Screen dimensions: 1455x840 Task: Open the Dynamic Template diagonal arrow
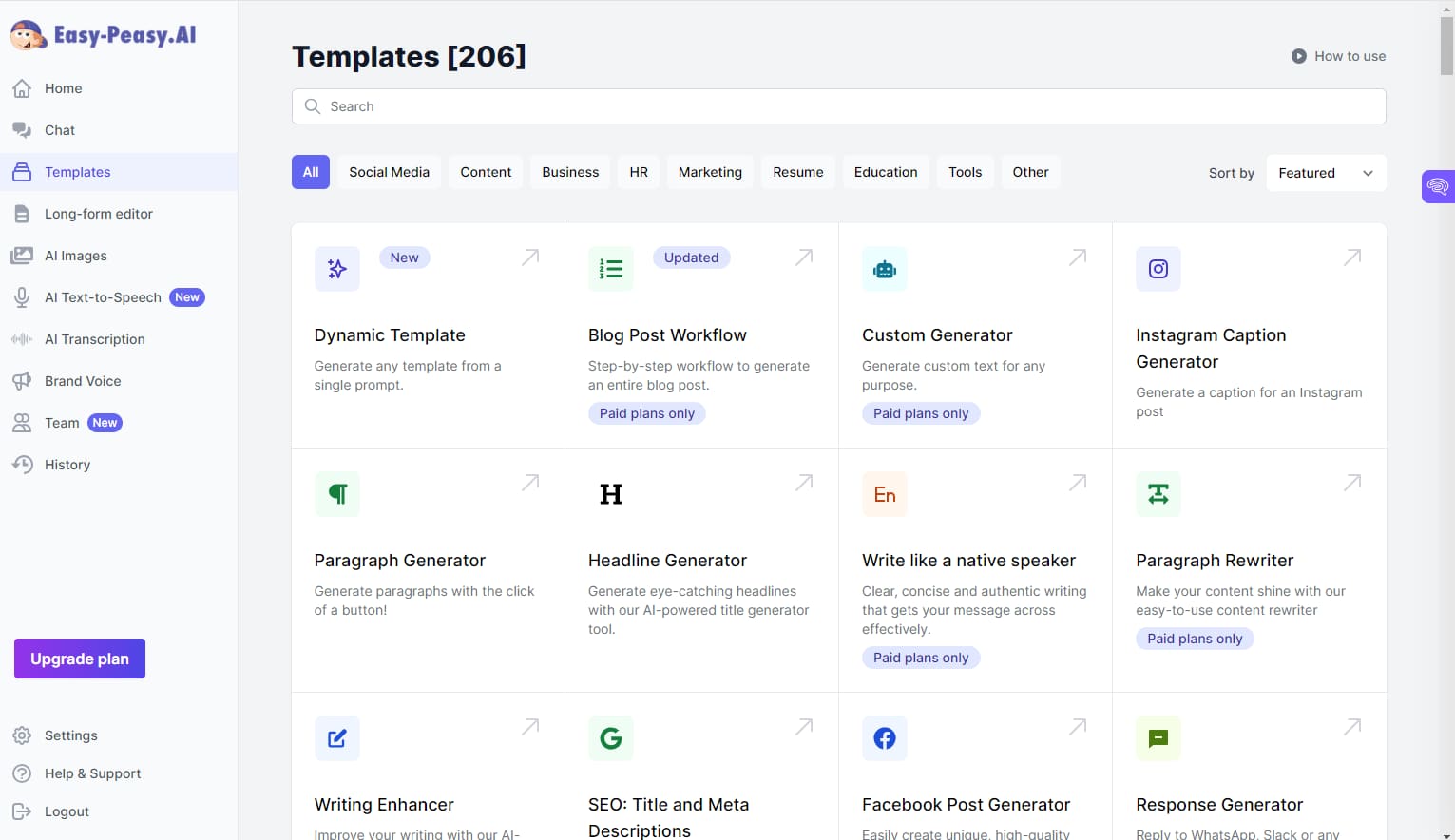pos(530,258)
